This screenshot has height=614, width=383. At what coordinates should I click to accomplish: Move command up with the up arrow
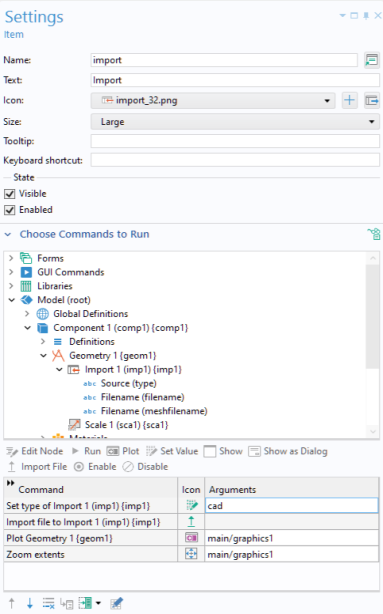(12, 603)
